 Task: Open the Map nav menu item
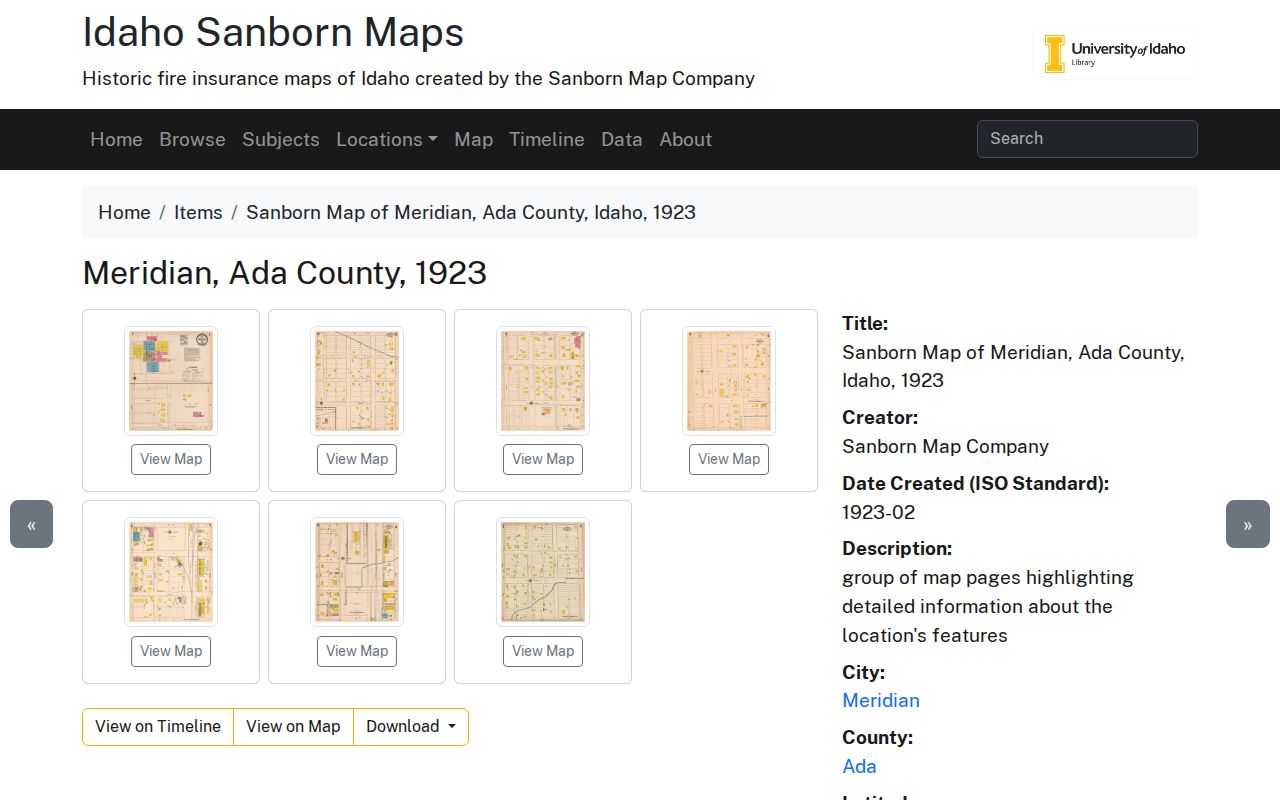(474, 139)
